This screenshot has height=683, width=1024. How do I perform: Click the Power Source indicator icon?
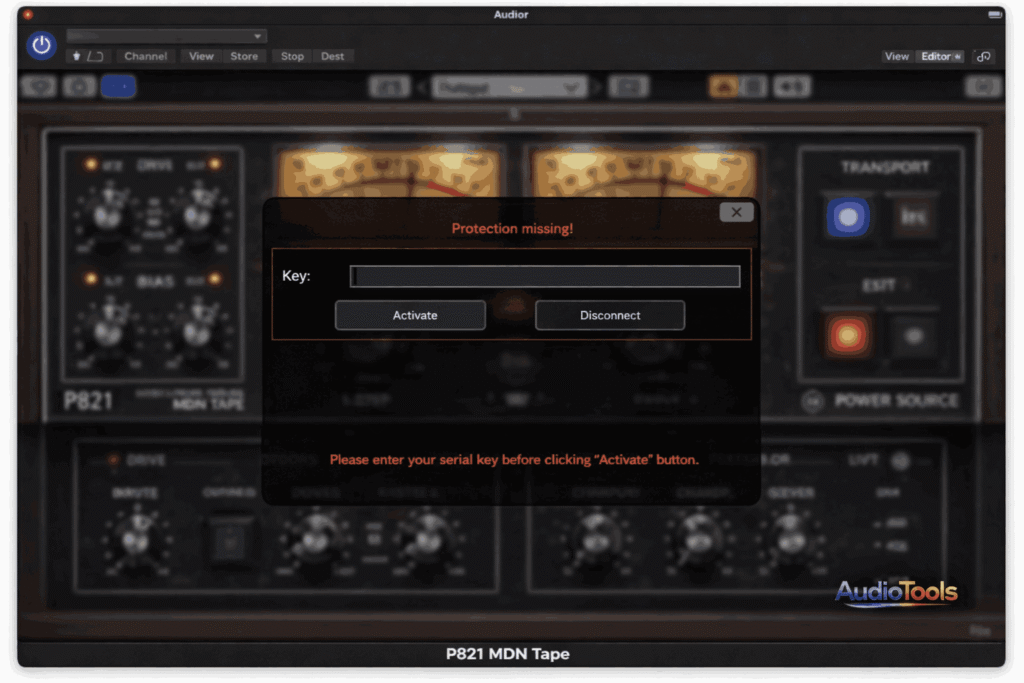coord(813,402)
